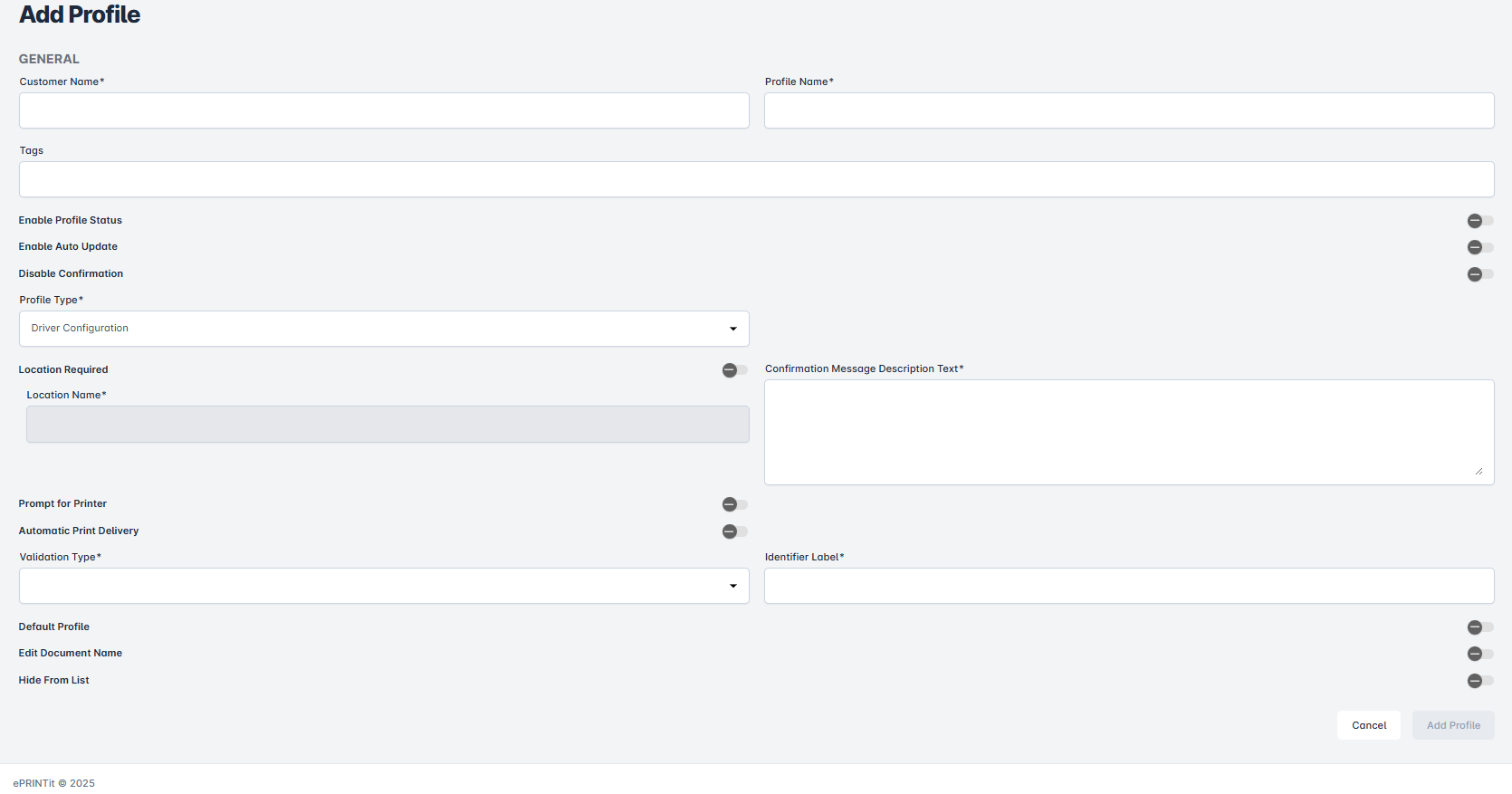The width and height of the screenshot is (1512, 794).
Task: Click into the Profile Name field
Action: 1128,110
